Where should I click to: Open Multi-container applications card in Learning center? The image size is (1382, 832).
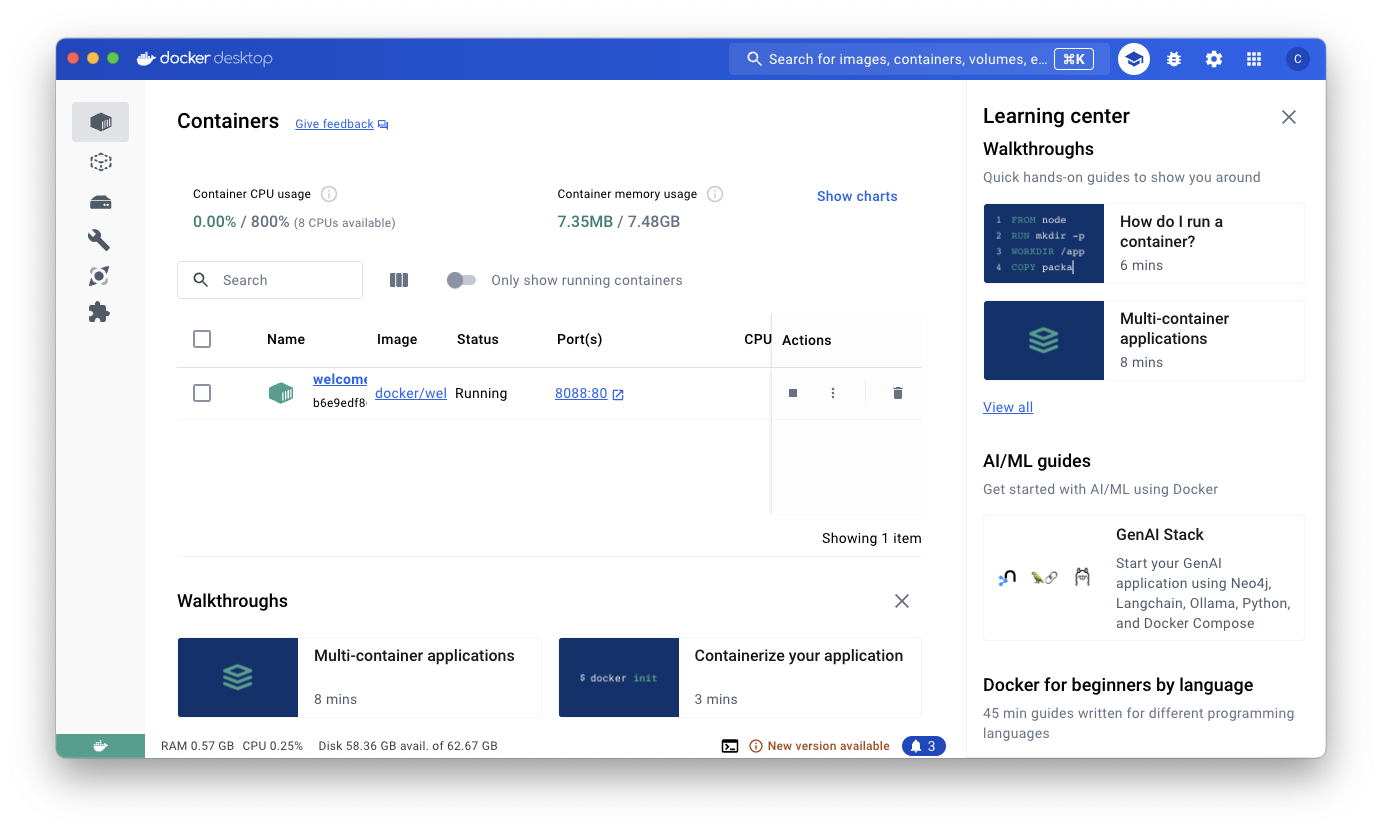1144,340
